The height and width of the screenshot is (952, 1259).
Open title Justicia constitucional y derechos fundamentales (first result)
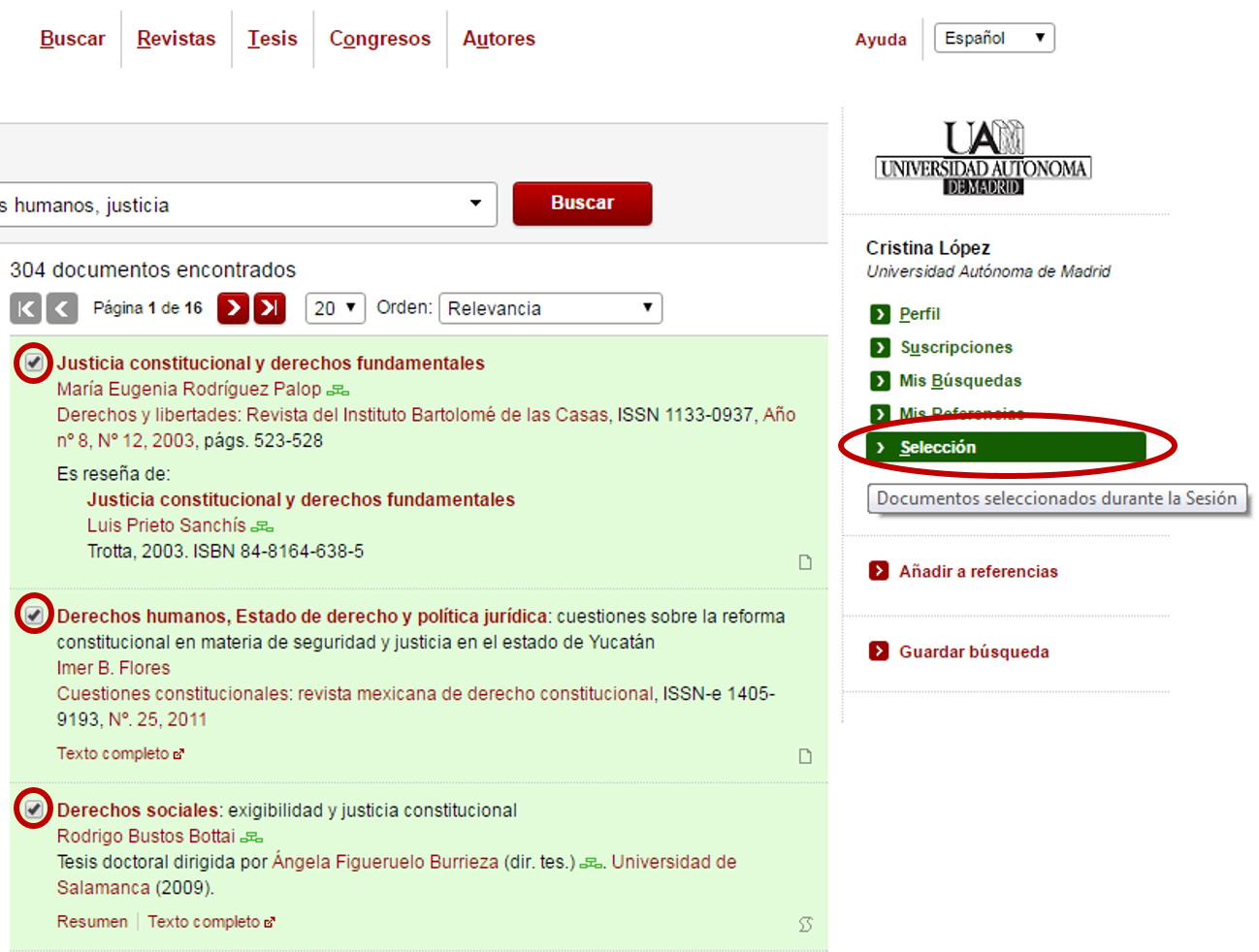tap(271, 364)
